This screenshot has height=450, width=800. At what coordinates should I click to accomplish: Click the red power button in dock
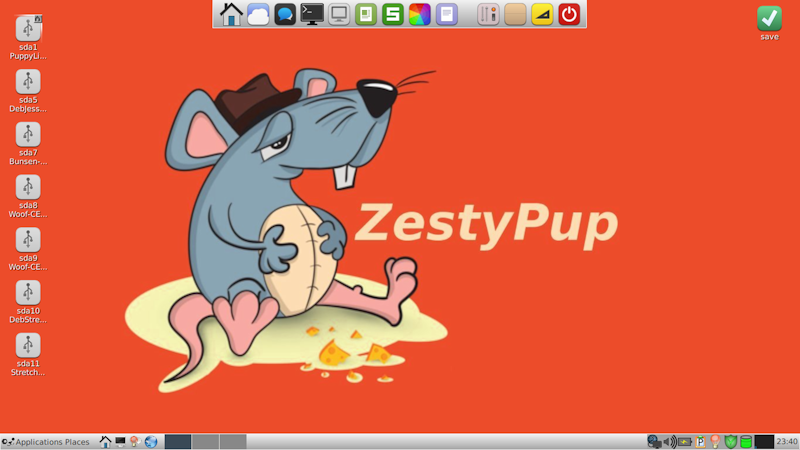pyautogui.click(x=569, y=14)
